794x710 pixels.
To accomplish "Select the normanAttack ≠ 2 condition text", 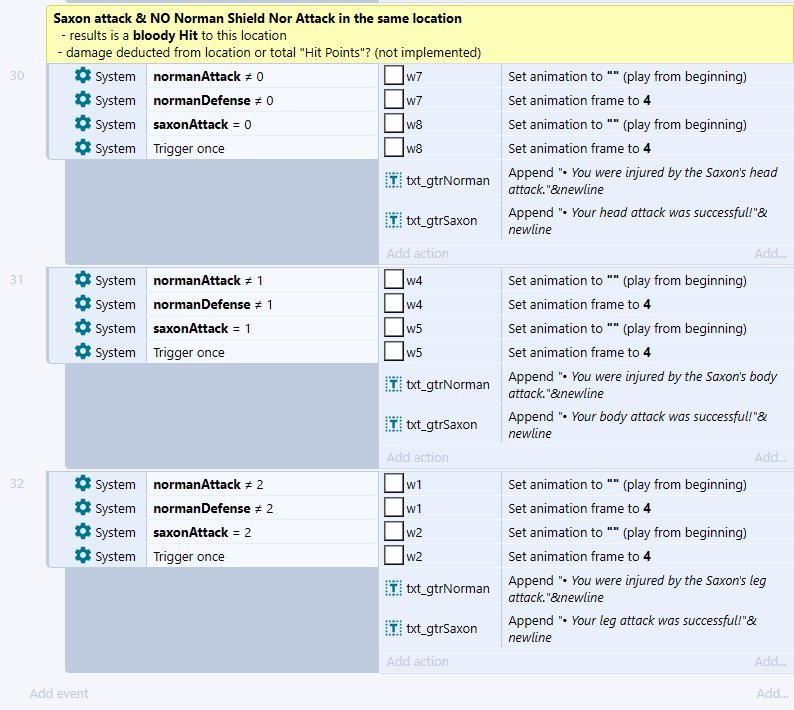I will coord(208,485).
